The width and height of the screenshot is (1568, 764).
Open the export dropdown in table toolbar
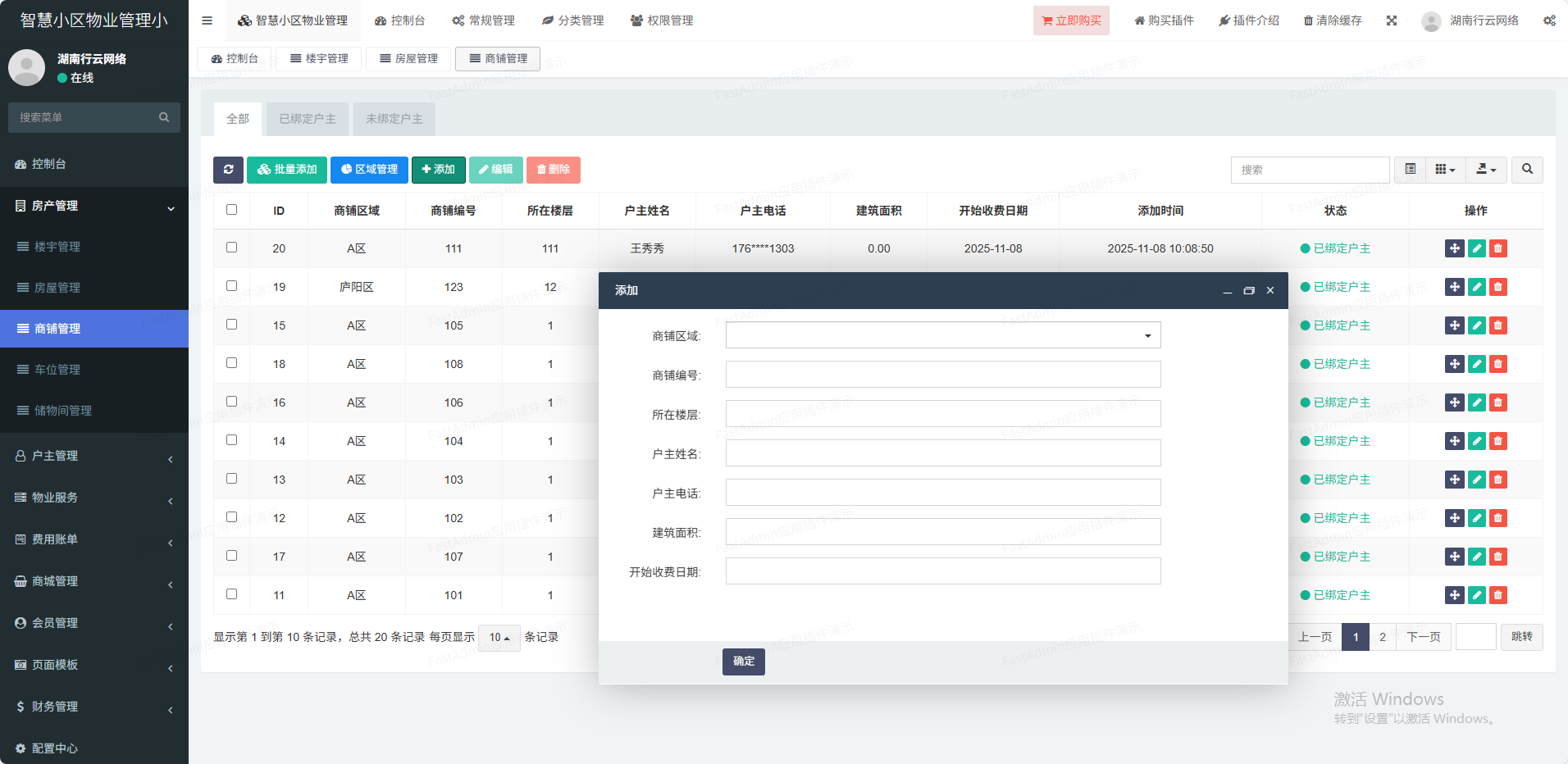(1486, 170)
